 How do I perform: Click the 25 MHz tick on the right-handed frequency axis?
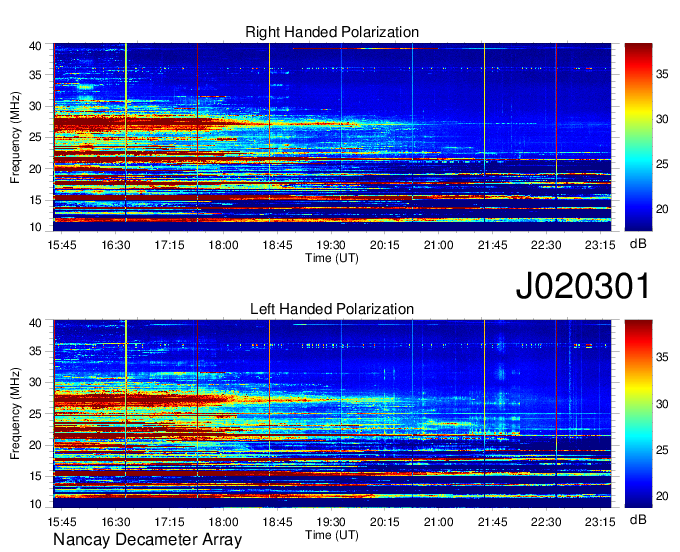click(36, 137)
